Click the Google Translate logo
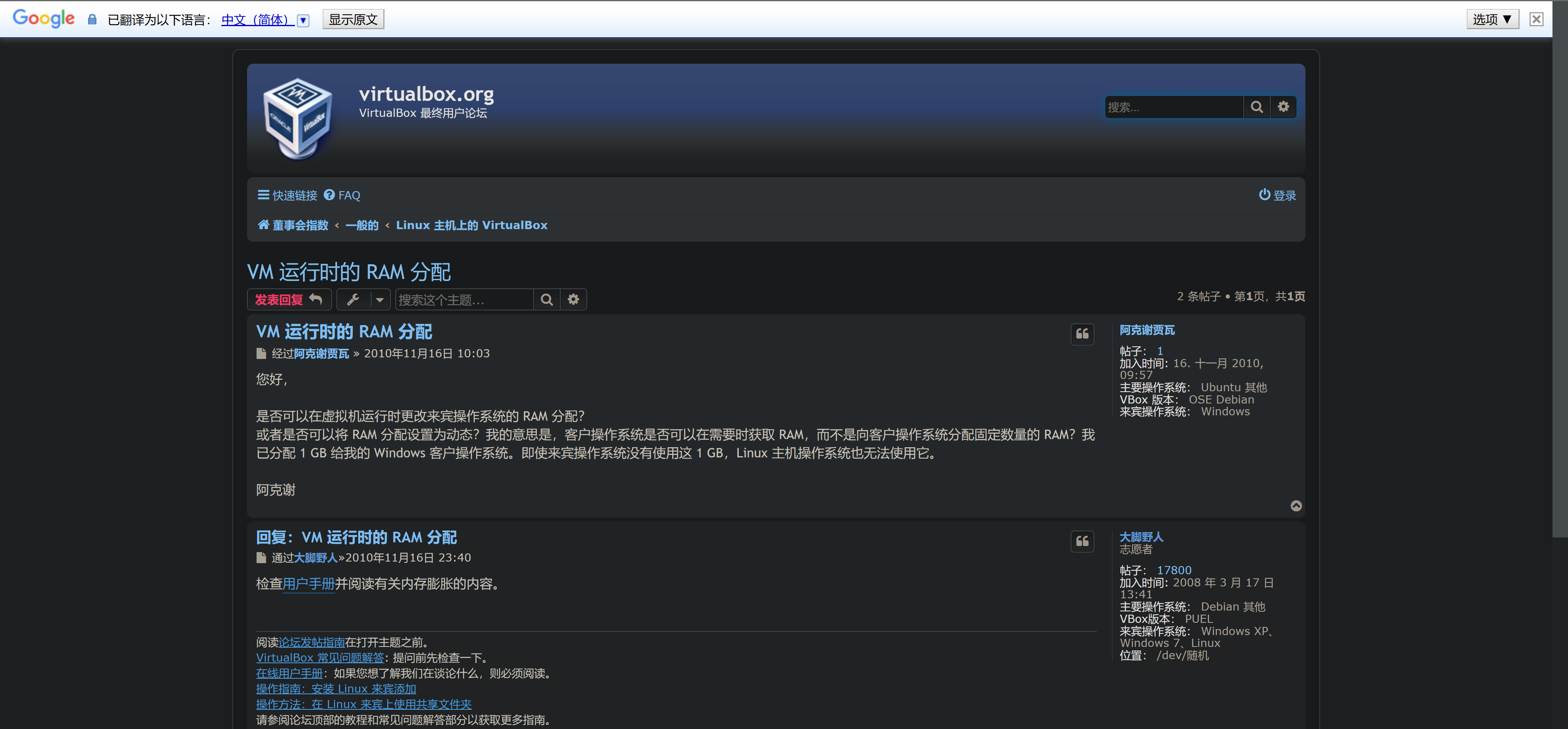The image size is (1568, 729). [44, 18]
